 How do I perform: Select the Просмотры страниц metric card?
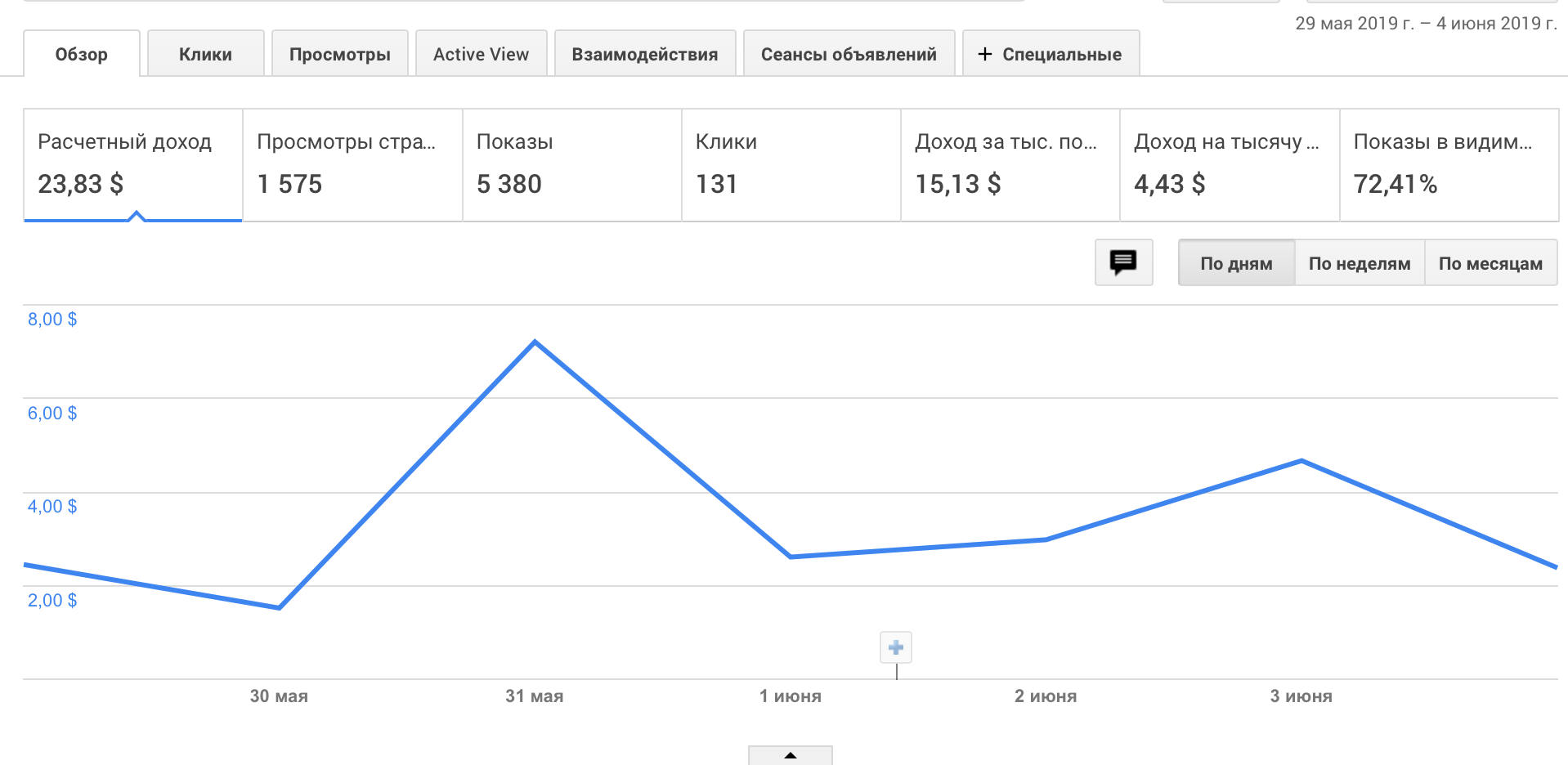(x=352, y=164)
